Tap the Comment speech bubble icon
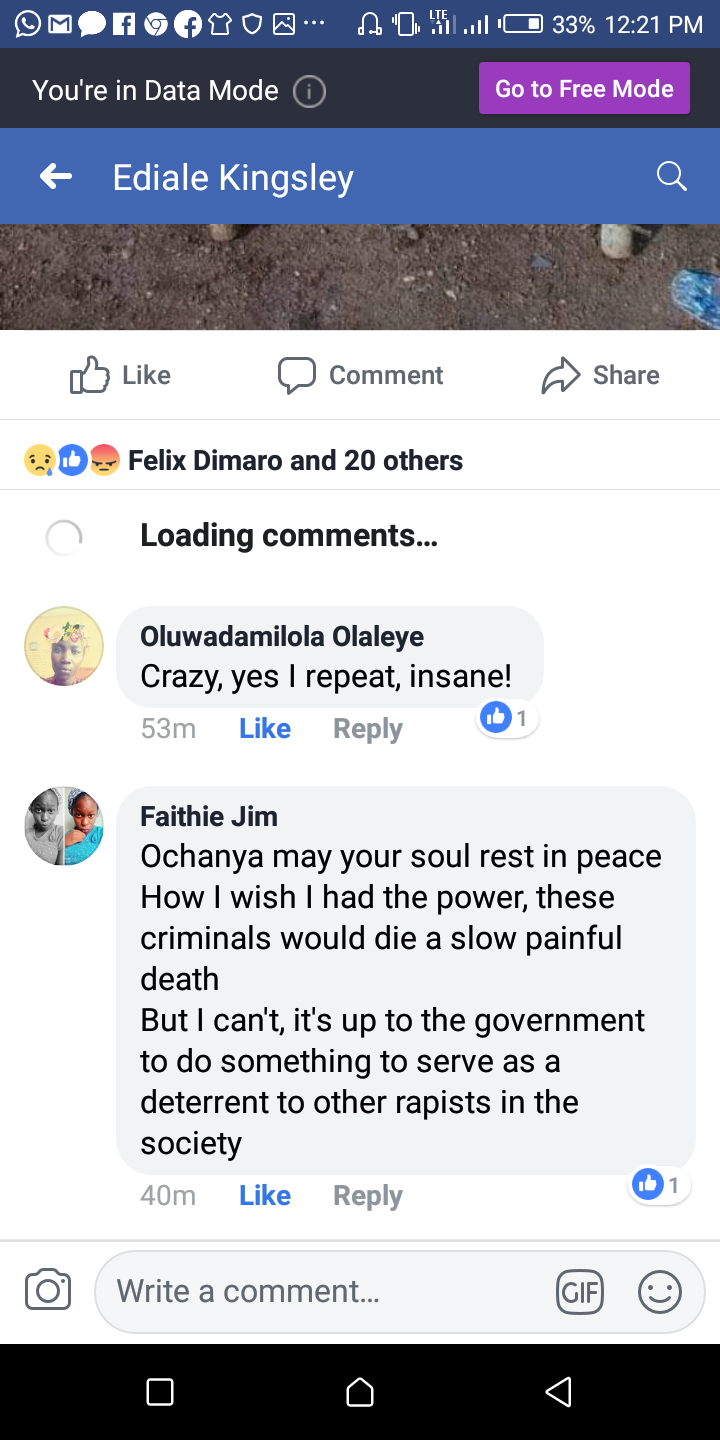This screenshot has width=720, height=1440. pos(297,375)
